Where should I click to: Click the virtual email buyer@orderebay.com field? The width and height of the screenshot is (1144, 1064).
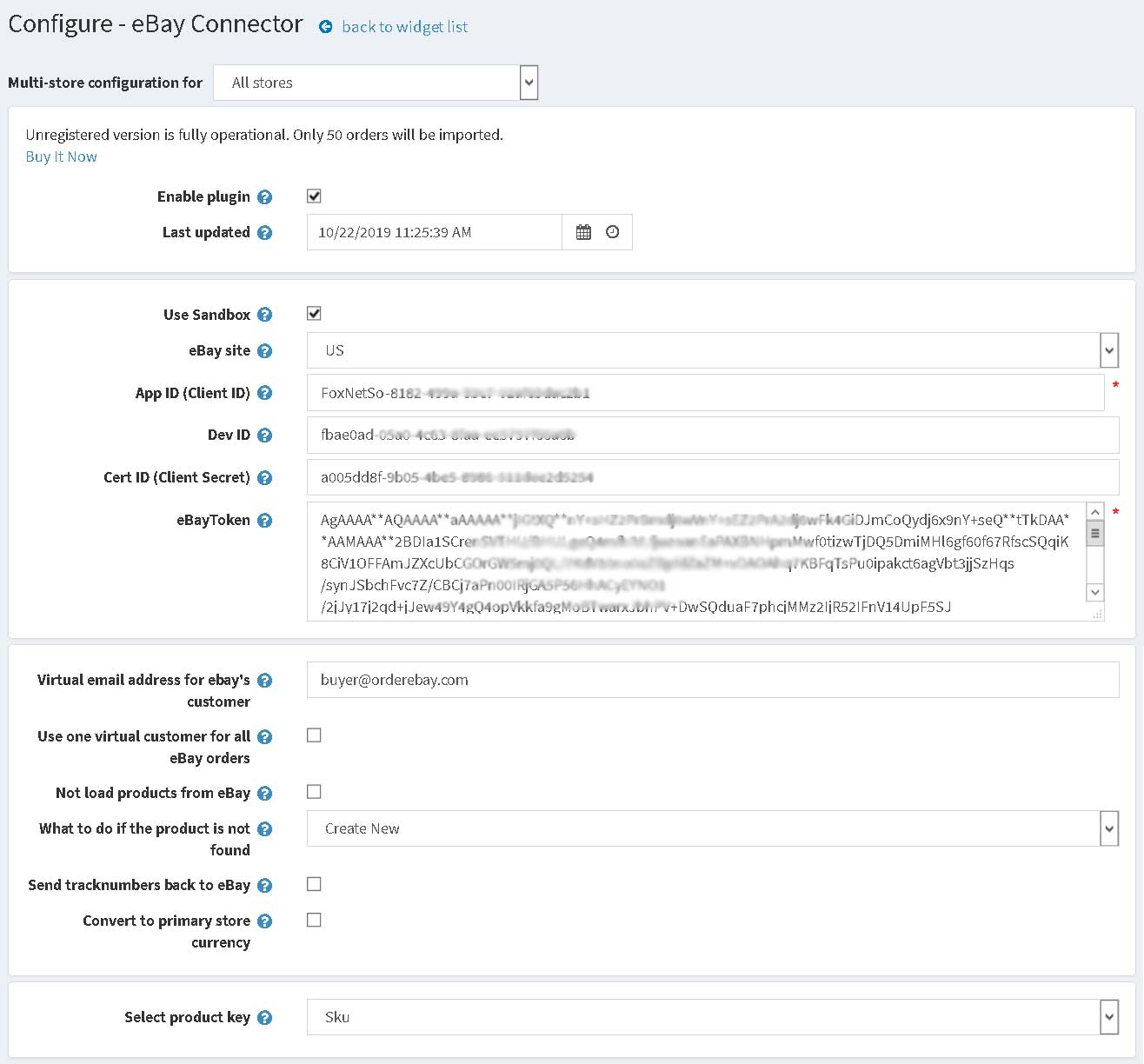tap(713, 680)
